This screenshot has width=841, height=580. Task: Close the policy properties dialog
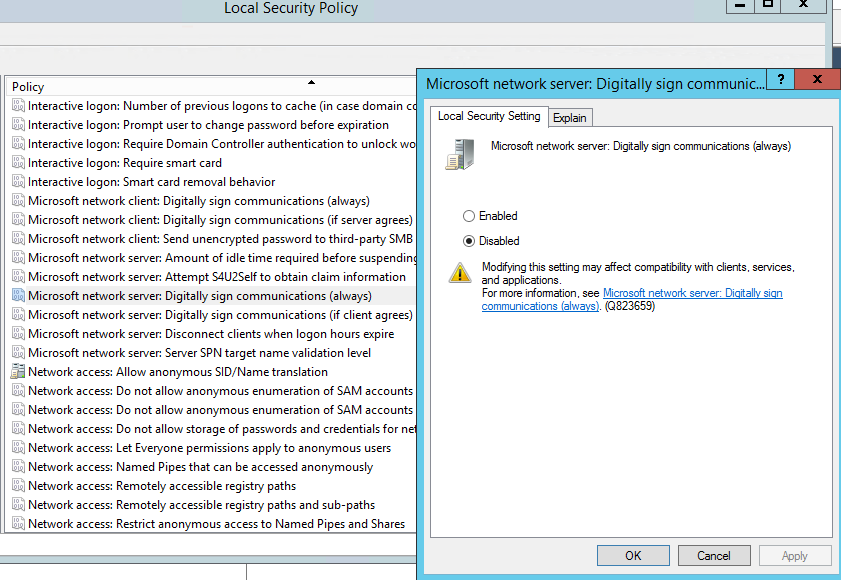pyautogui.click(x=818, y=80)
